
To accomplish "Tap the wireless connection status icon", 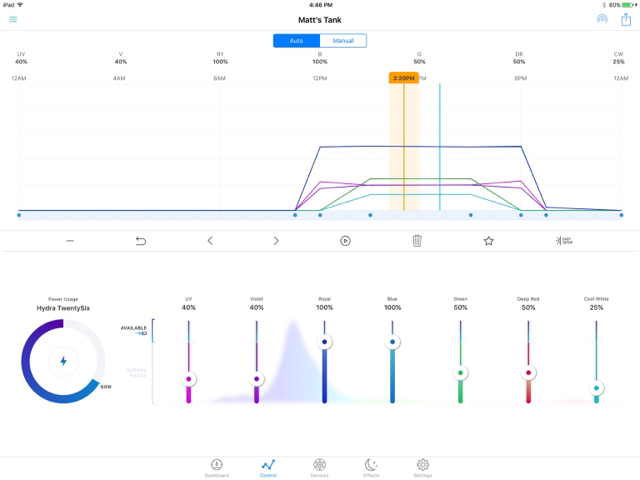I will click(602, 19).
